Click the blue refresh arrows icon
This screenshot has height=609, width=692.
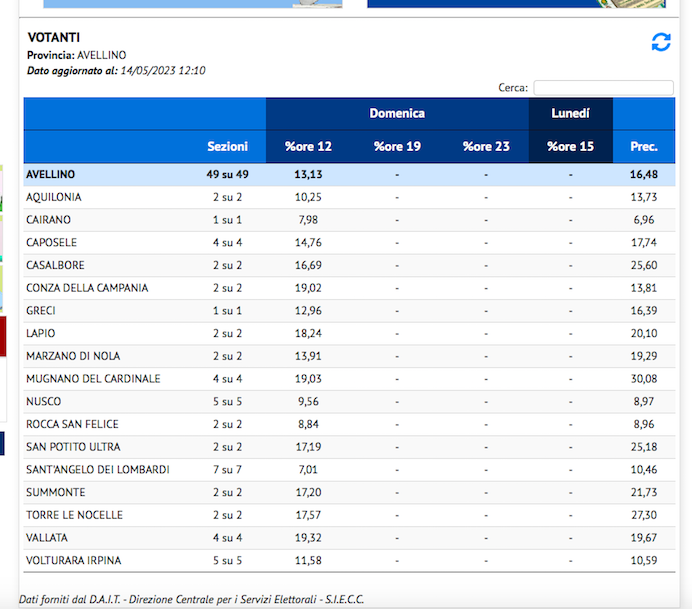(661, 42)
